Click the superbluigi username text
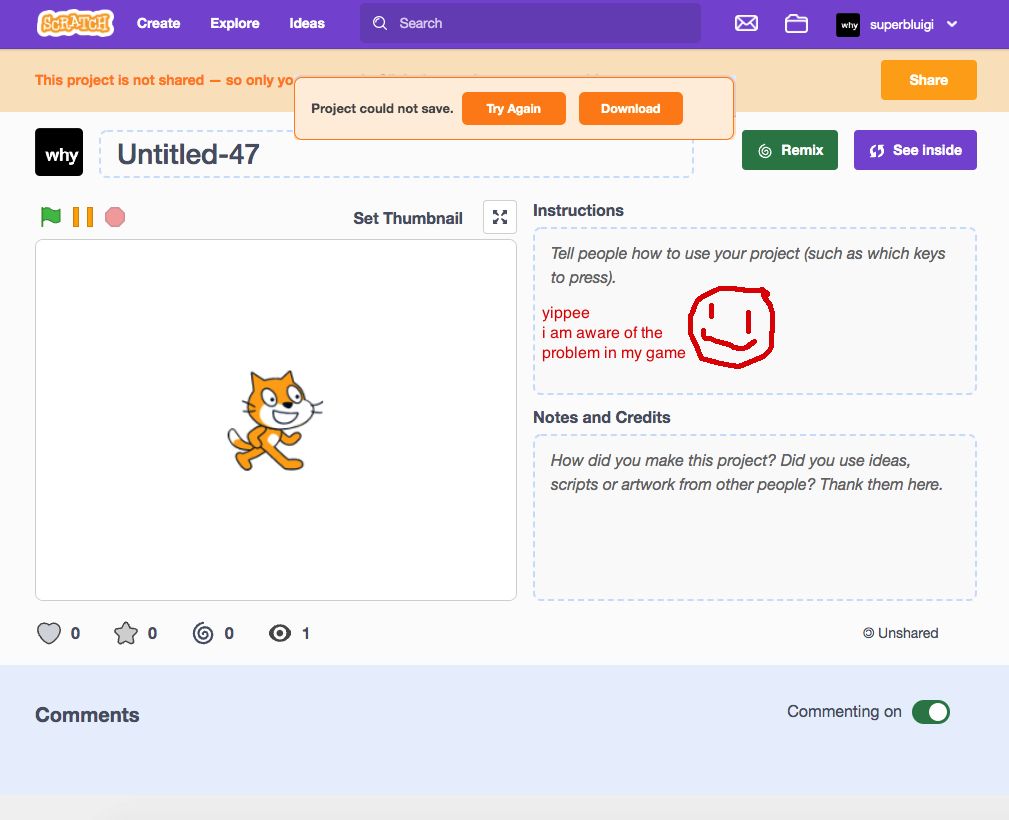 tap(902, 24)
